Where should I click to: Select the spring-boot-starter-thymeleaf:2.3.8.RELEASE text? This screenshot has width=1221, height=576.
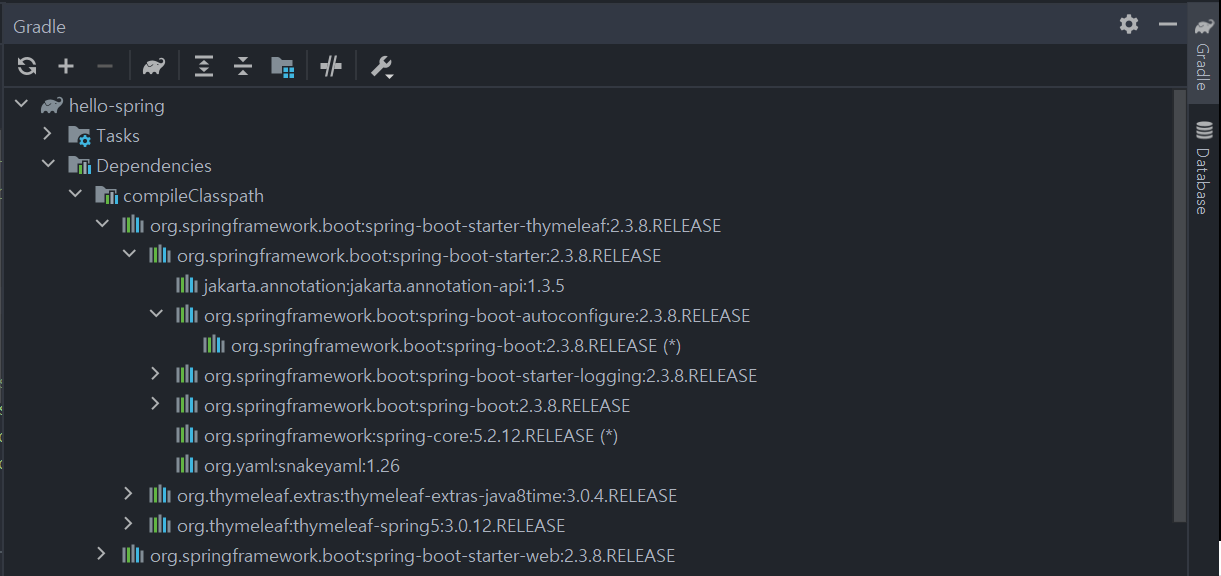pos(435,225)
